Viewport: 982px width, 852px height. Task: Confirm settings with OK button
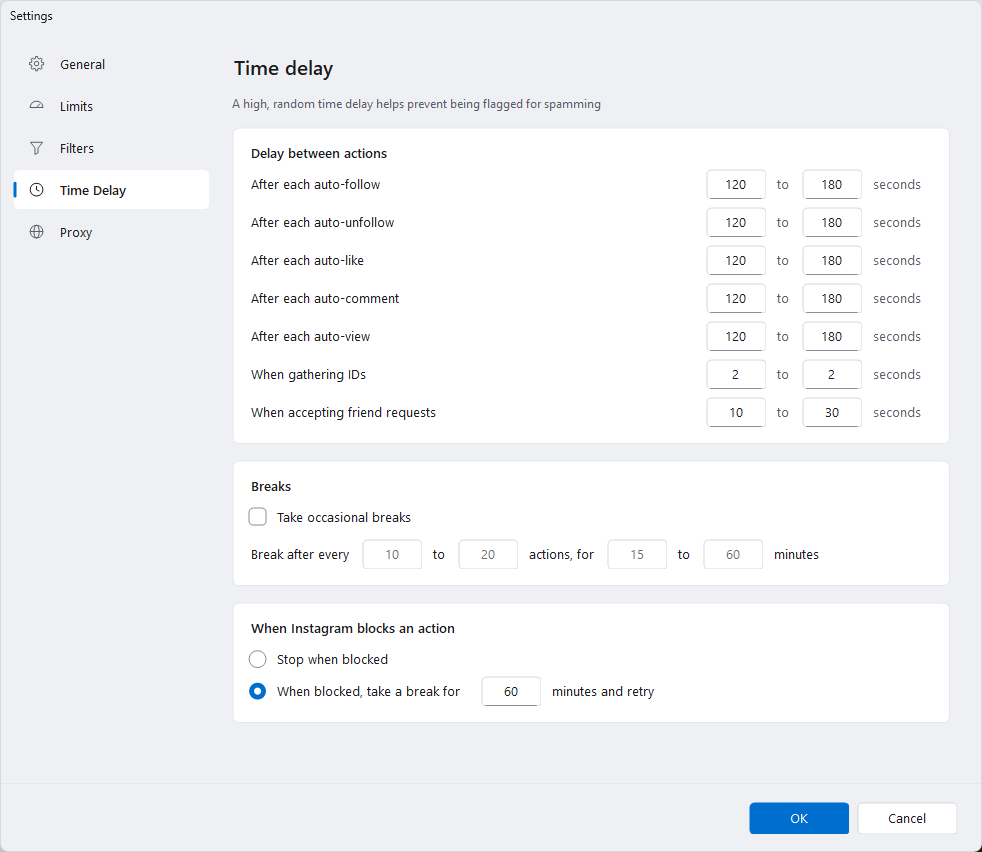pos(799,818)
